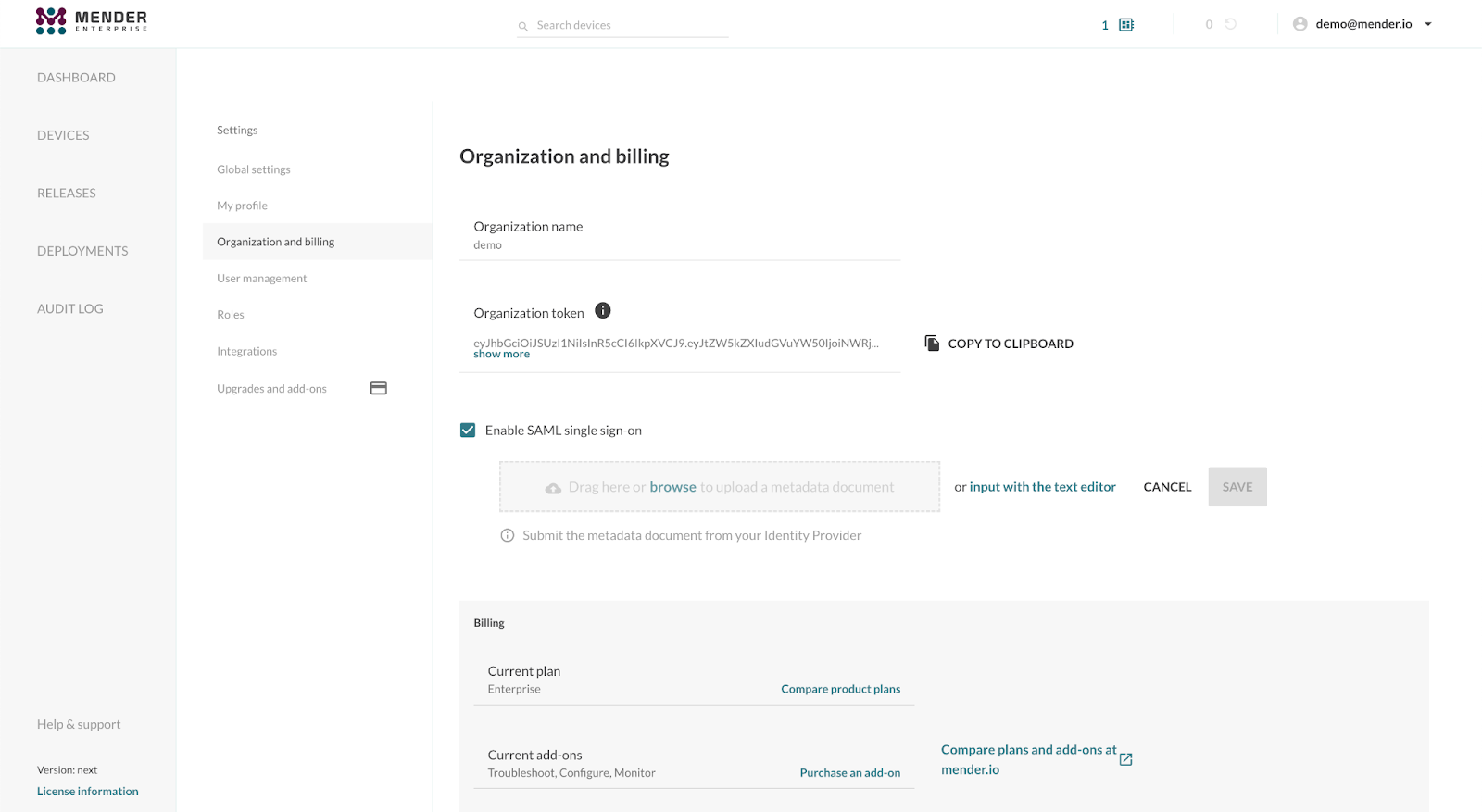Click the external link icon near mender.io

click(1125, 759)
